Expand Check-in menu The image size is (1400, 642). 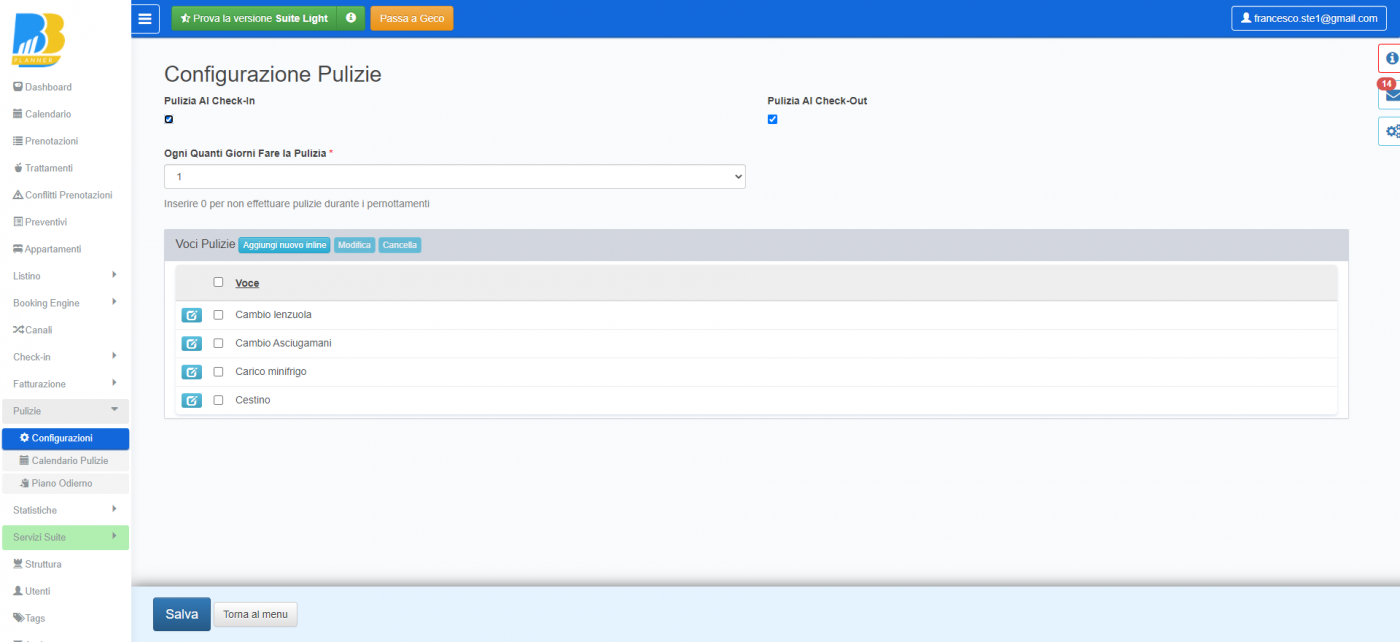click(x=65, y=357)
